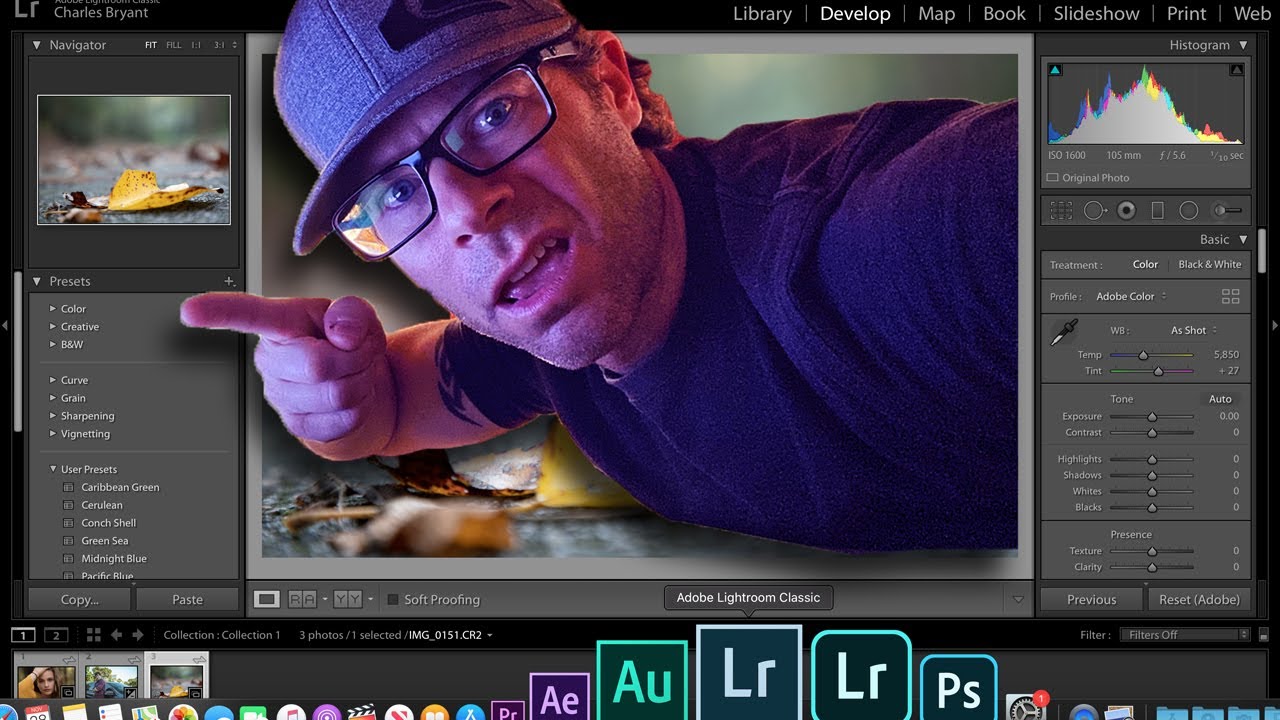Select the Graduated Filter tool
This screenshot has height=720, width=1280.
tap(1158, 211)
